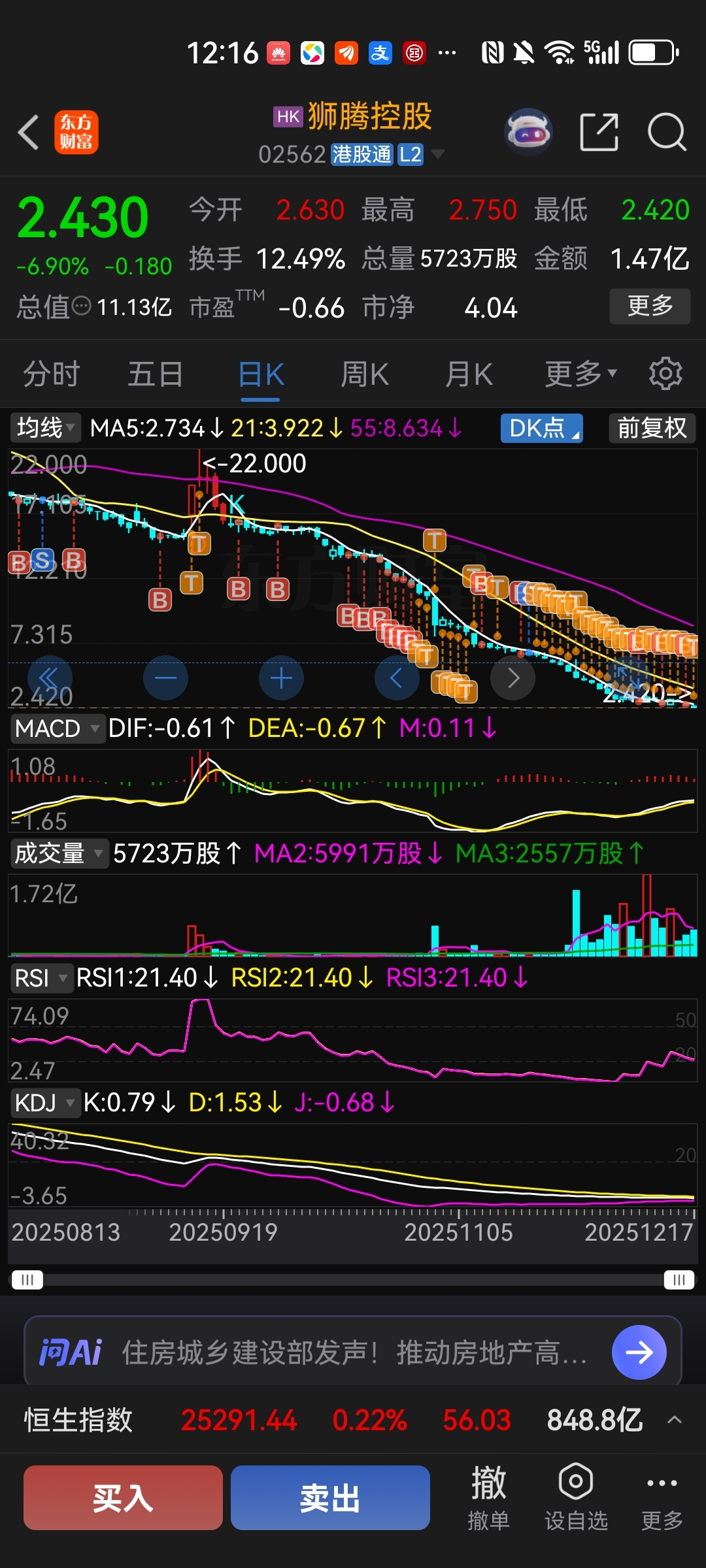Tap the MA5:2.734 reading
The image size is (706, 1568).
tap(157, 429)
